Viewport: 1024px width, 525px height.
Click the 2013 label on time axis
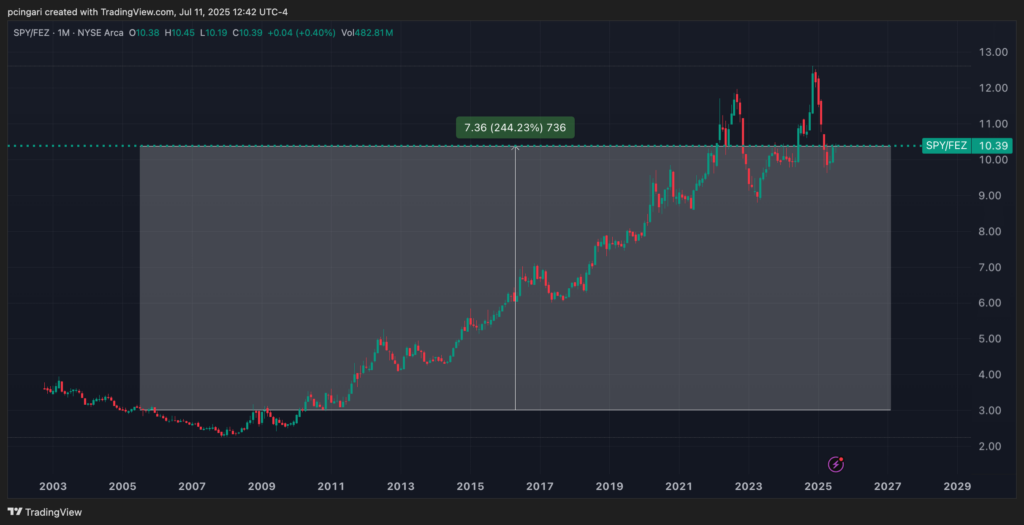[x=400, y=486]
